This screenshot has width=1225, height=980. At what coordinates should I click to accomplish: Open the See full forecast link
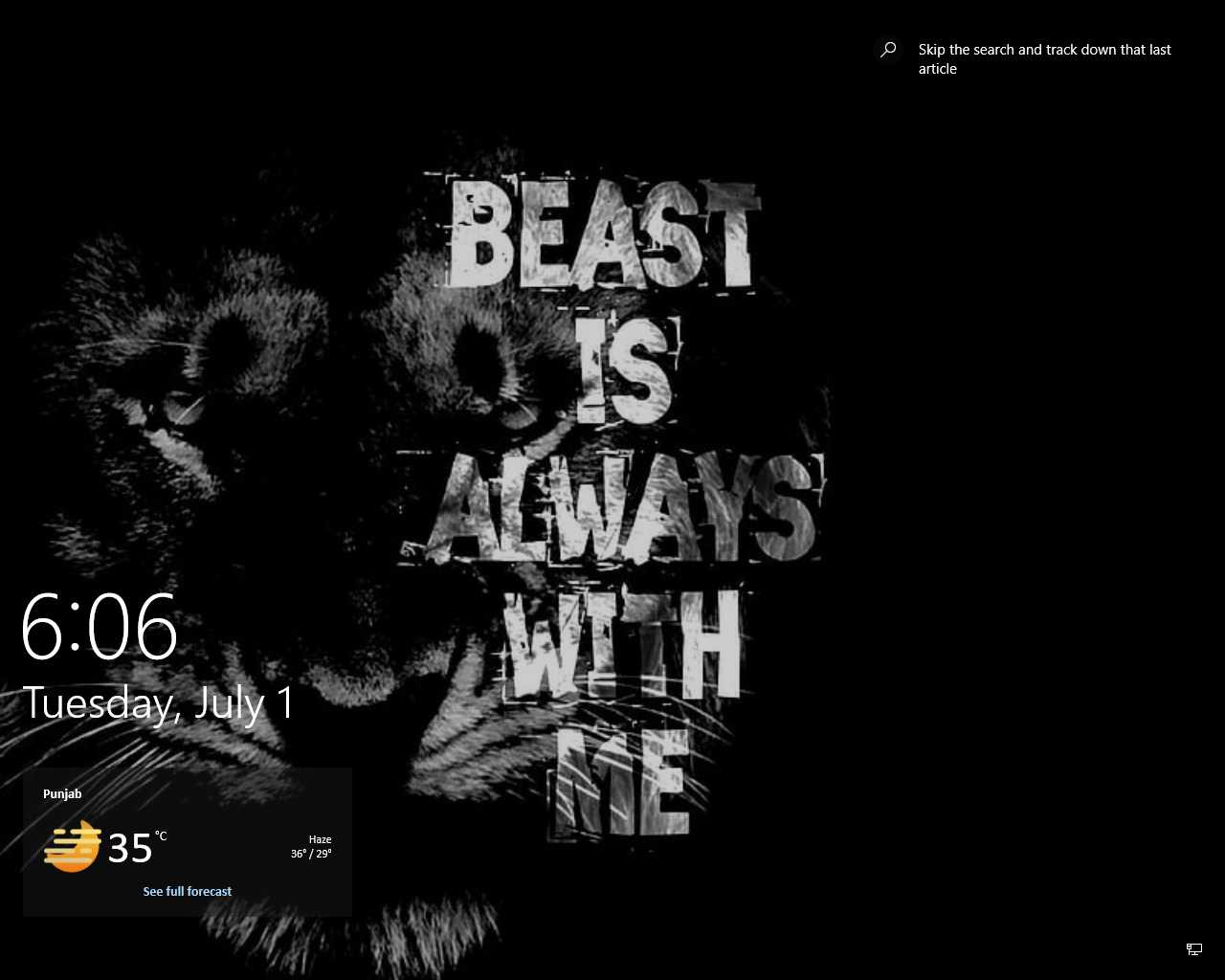click(188, 891)
